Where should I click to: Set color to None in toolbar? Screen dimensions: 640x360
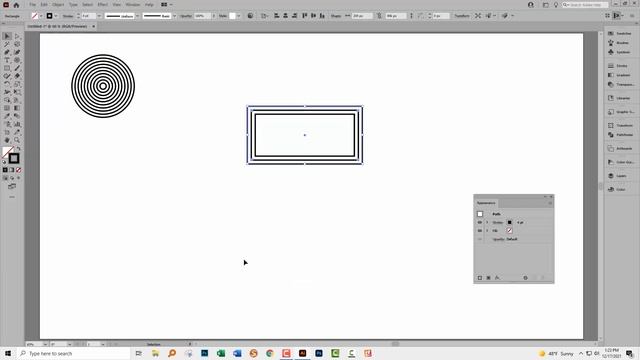click(18, 170)
